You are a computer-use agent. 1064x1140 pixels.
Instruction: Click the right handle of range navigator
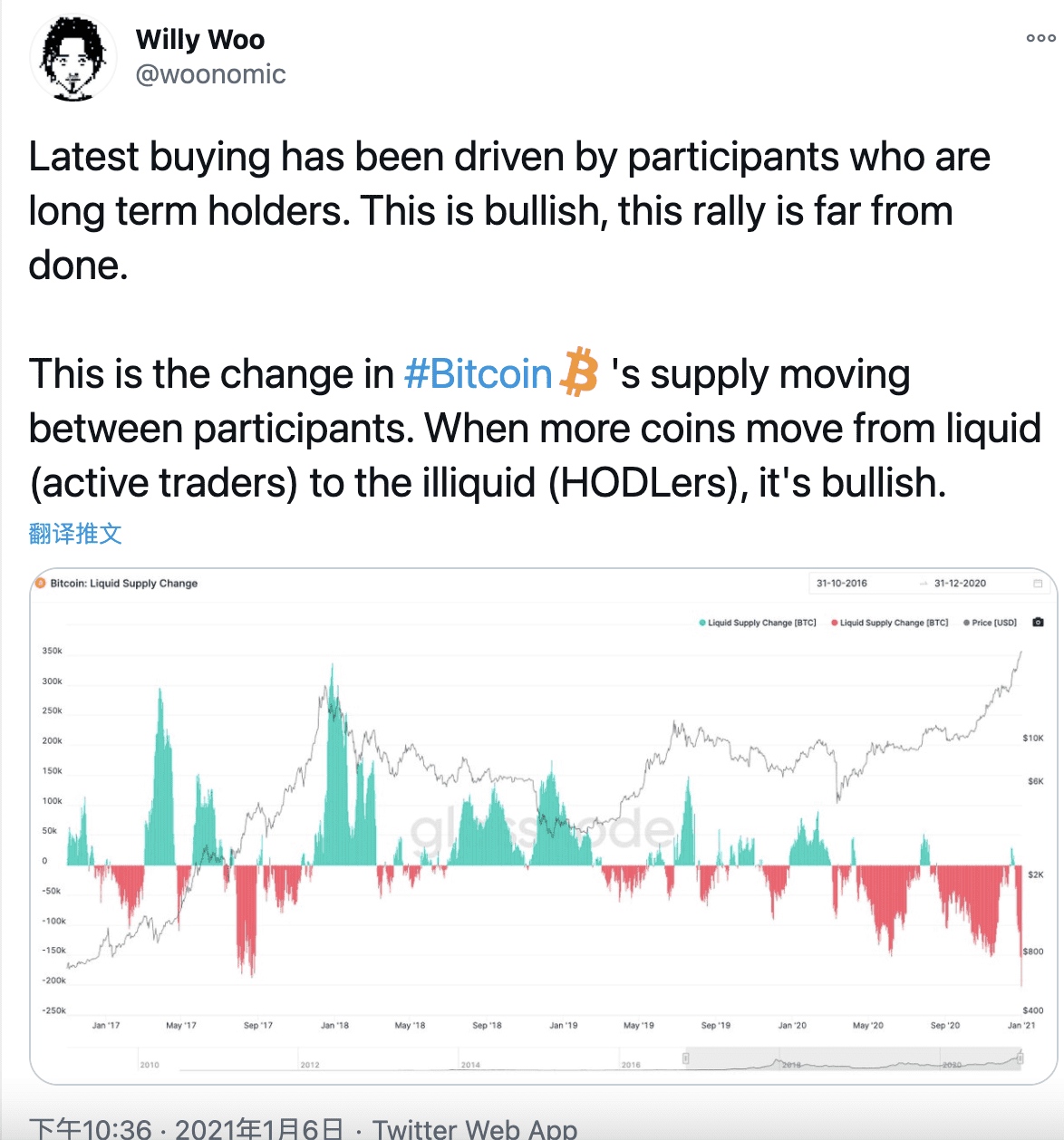click(x=1020, y=1058)
